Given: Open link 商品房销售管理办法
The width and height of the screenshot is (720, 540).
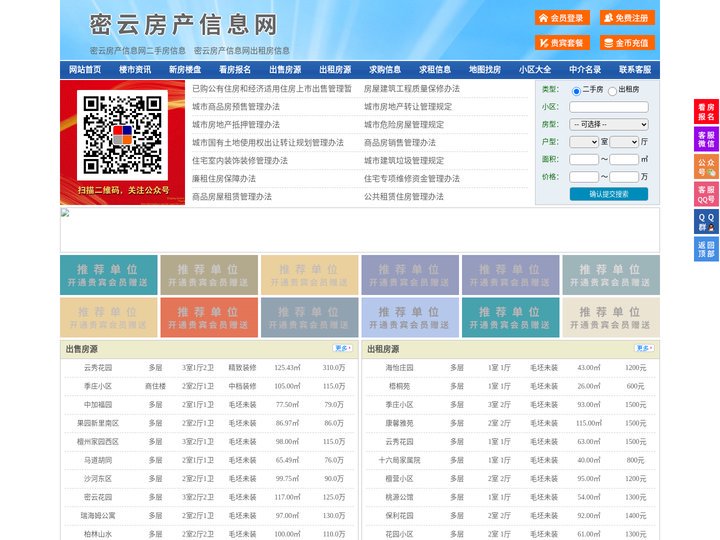Looking at the screenshot, I should pos(400,142).
